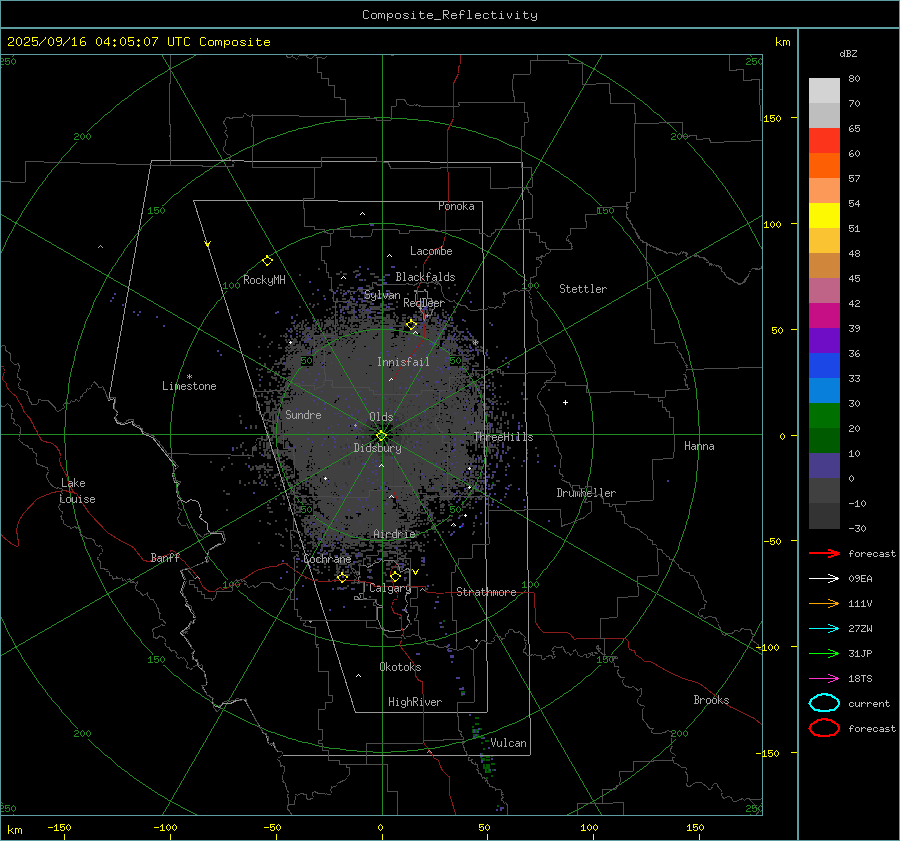Click the Sylvan label on map
This screenshot has height=841, width=900.
382,295
